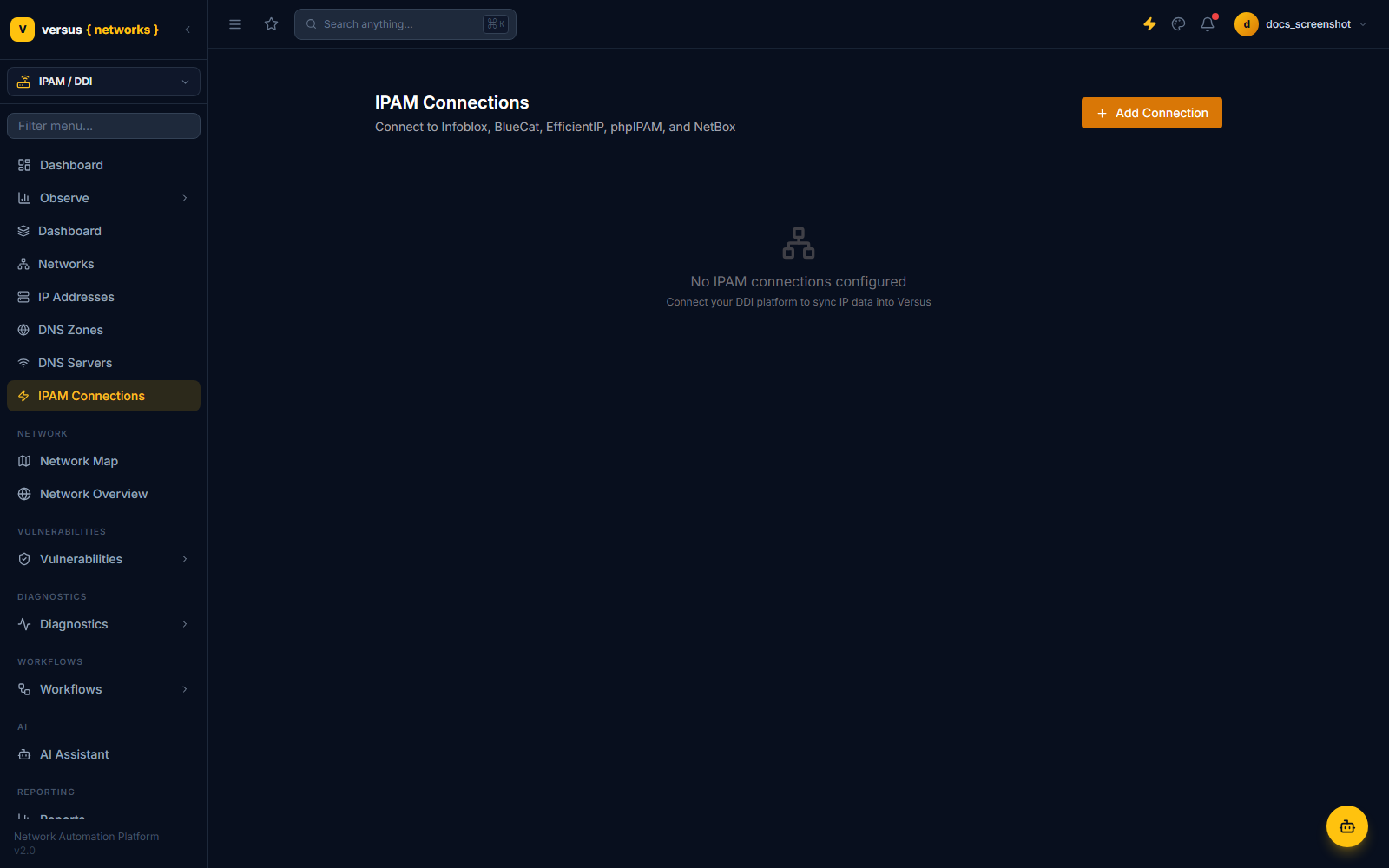This screenshot has width=1389, height=868.
Task: Navigate to DNS Zones
Action: pyautogui.click(x=103, y=330)
